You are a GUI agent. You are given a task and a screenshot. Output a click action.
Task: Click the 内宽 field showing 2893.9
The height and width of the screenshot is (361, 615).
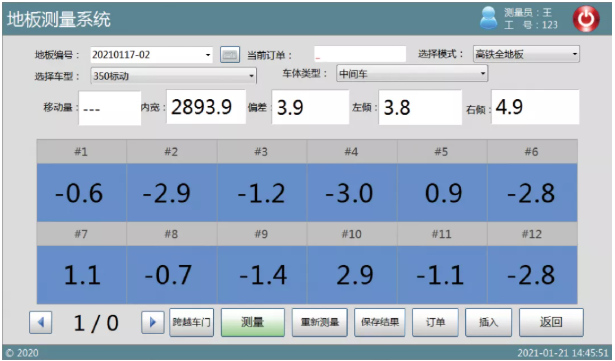click(x=206, y=107)
